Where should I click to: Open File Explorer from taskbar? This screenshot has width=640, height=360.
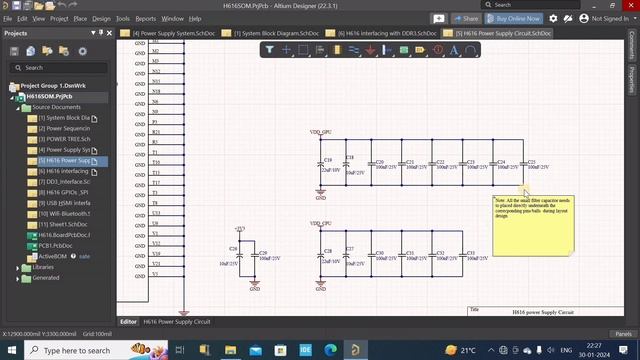230,350
